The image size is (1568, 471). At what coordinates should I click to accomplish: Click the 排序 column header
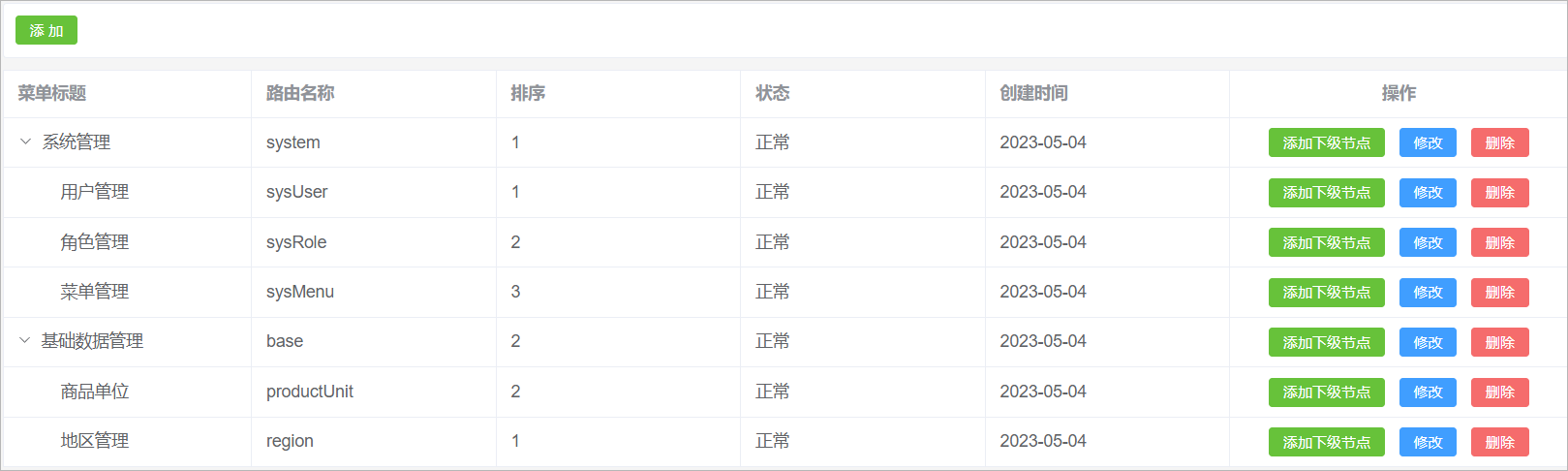528,93
